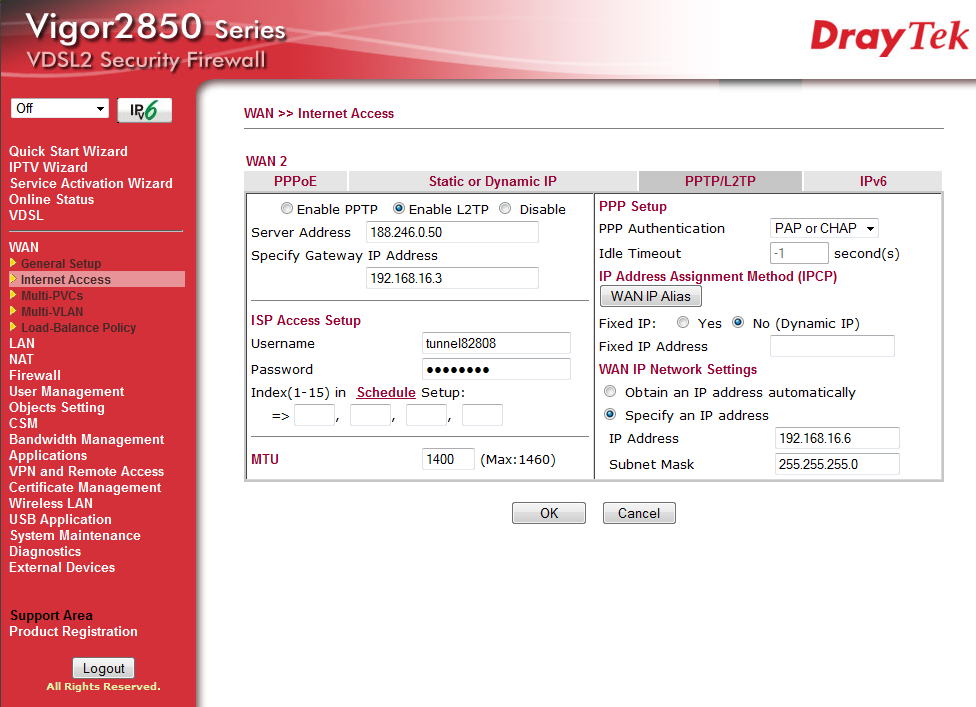The width and height of the screenshot is (976, 707).
Task: Click the WAN IP Alias button
Action: tap(650, 296)
